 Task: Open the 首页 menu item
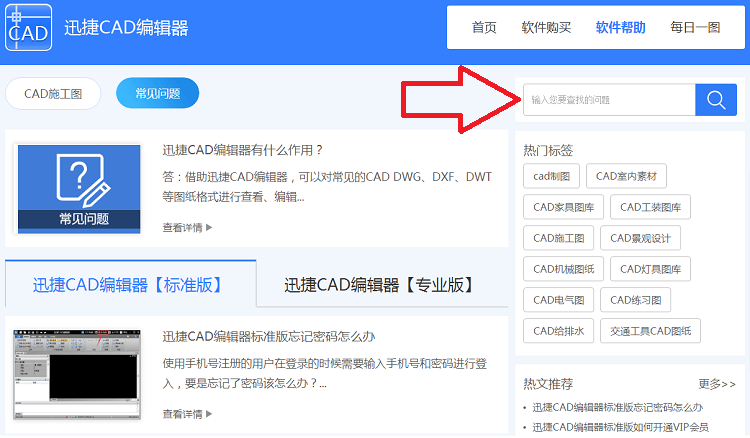tap(484, 27)
